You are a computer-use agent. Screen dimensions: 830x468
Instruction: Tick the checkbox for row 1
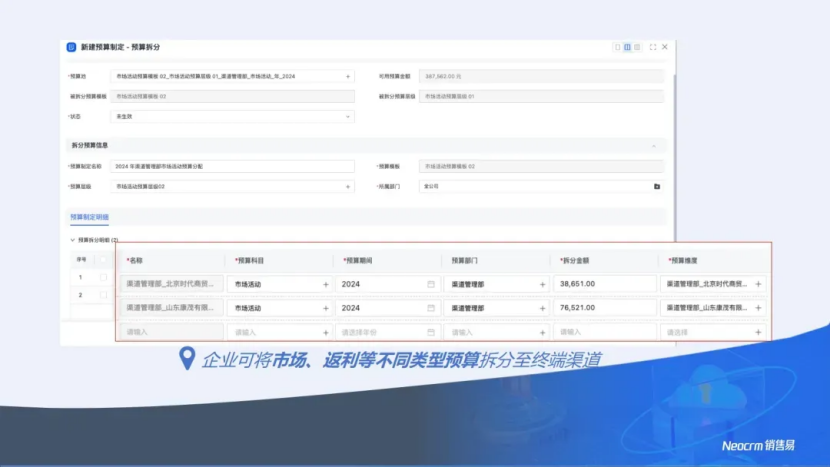[103, 277]
